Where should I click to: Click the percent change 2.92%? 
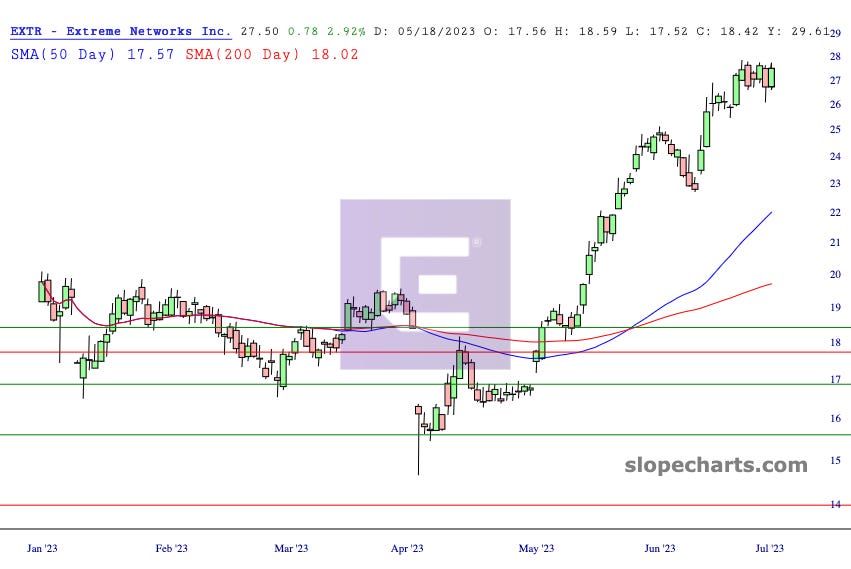click(346, 31)
